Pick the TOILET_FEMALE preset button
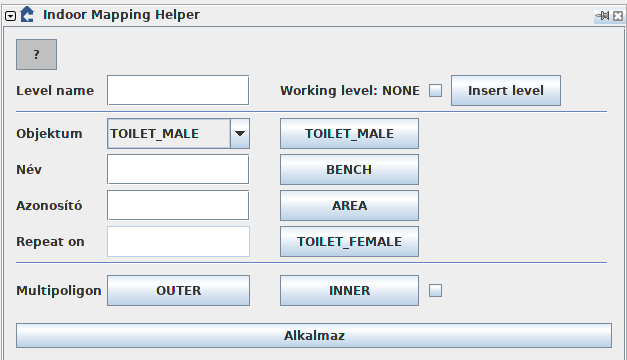The height and width of the screenshot is (360, 627). coord(349,241)
